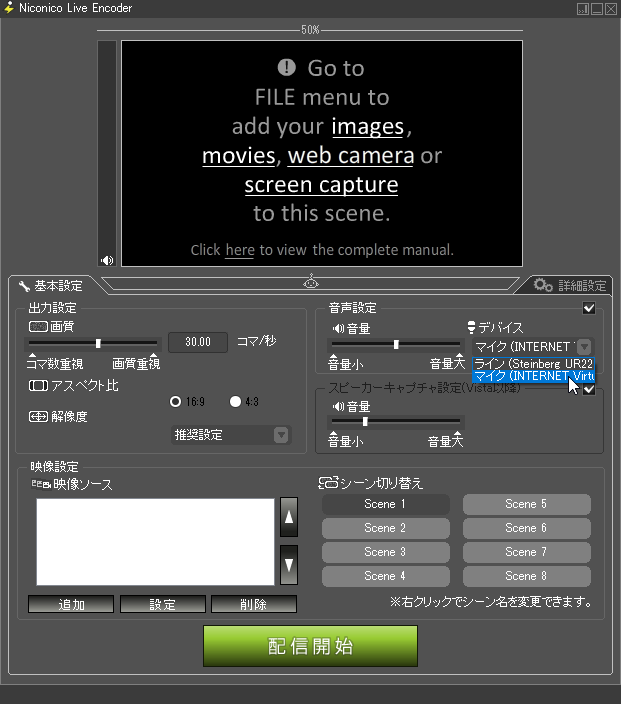Click the microphone 音量 slider handle
The width and height of the screenshot is (621, 704).
396,344
